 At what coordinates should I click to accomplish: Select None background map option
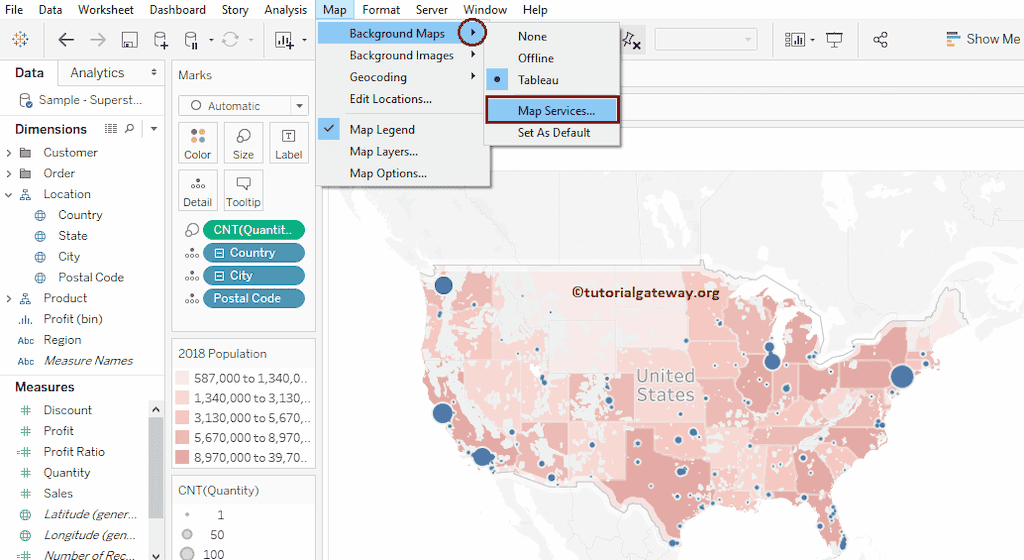pos(532,37)
